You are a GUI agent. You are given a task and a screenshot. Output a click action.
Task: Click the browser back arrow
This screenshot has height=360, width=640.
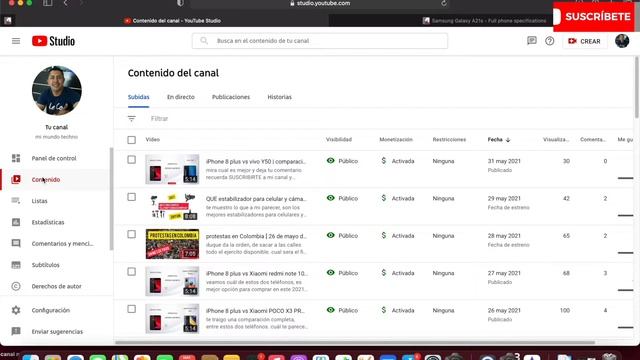[66, 3]
